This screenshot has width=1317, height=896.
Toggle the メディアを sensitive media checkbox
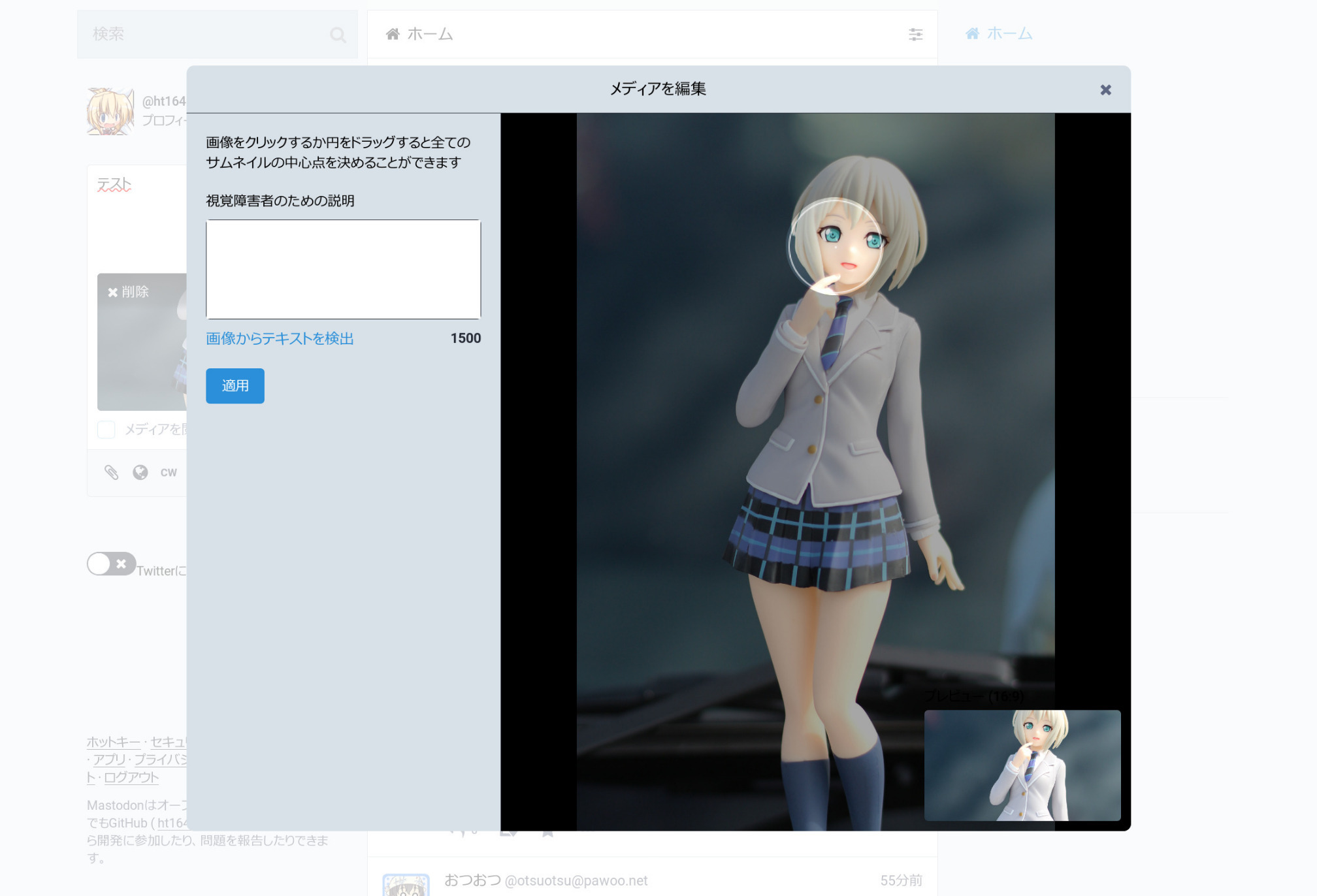click(x=106, y=429)
